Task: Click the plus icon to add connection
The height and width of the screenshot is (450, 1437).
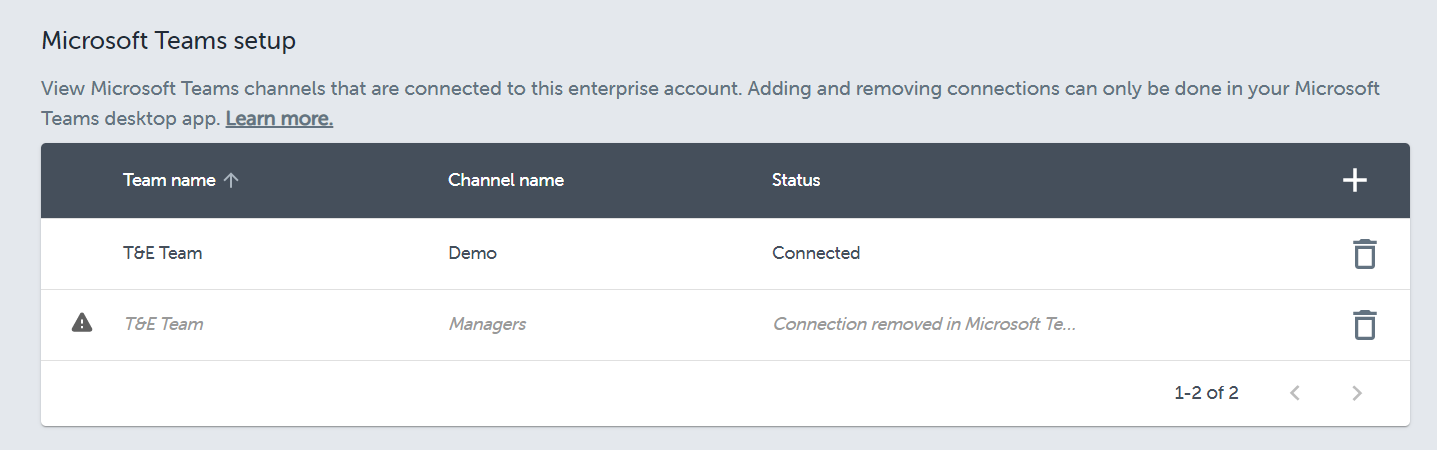Action: click(1354, 180)
